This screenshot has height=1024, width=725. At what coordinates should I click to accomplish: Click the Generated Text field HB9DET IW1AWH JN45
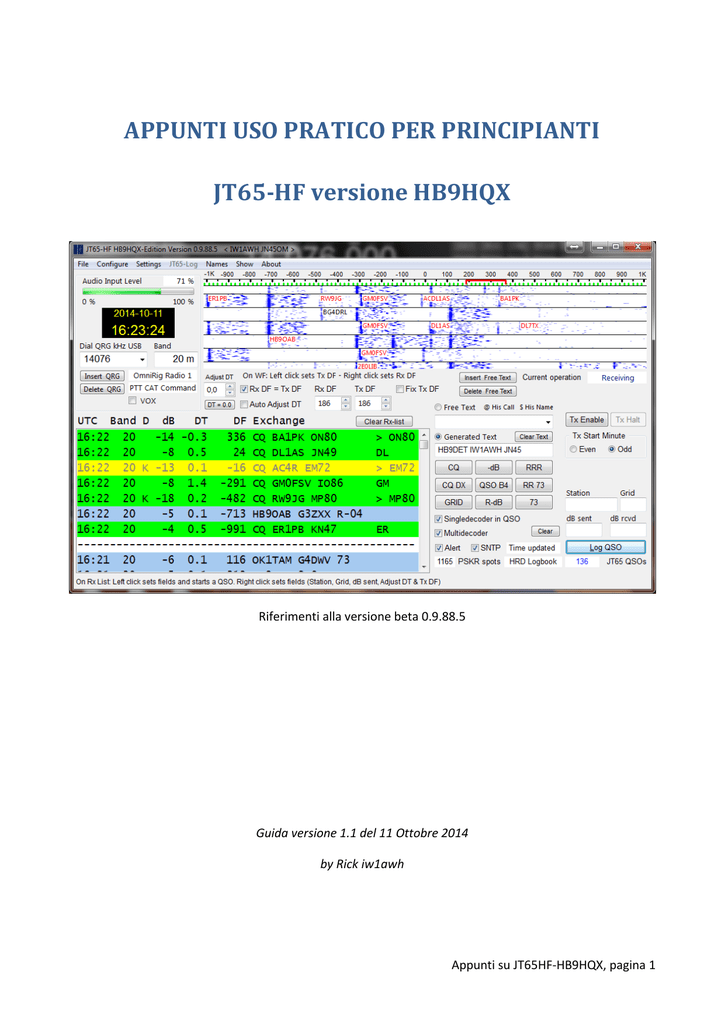[x=494, y=450]
